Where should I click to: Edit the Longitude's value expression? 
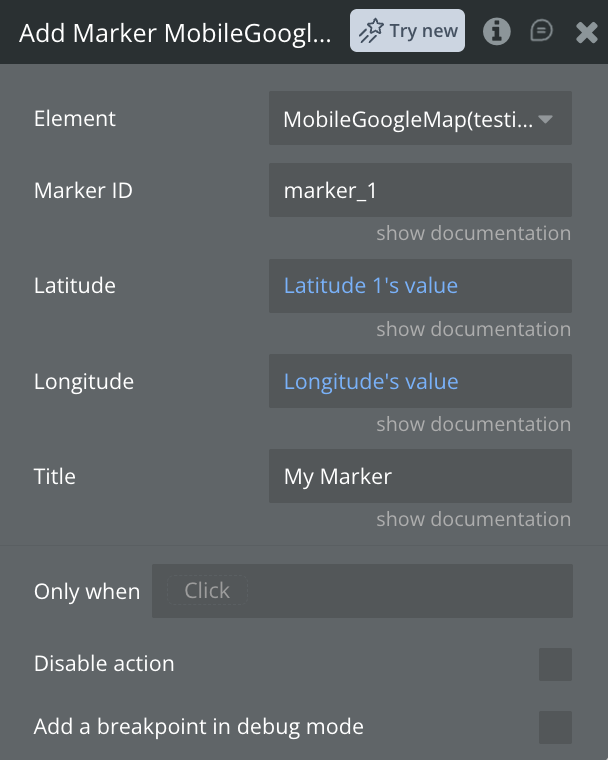point(371,382)
